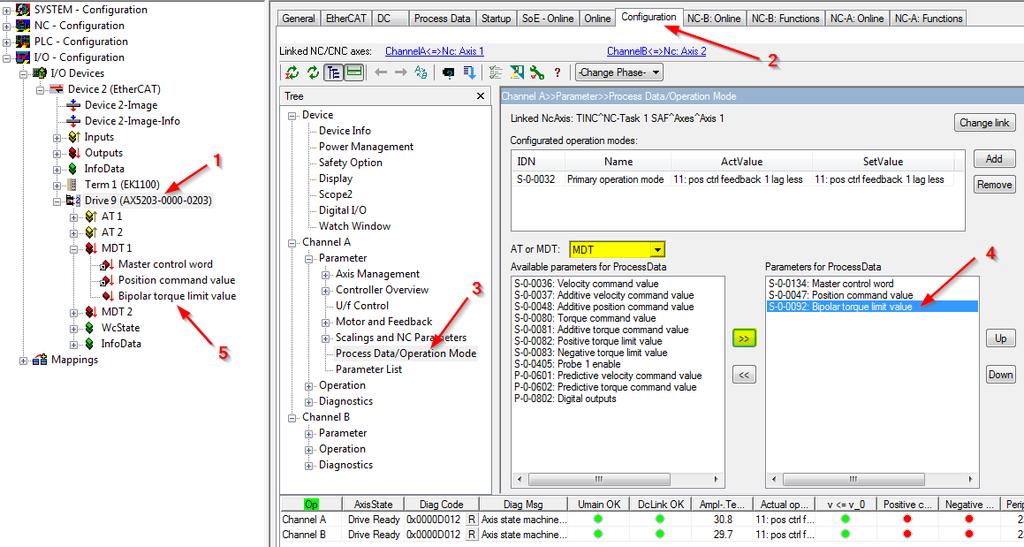
Task: Follow the ChannelB<=>Nc: Axis 2 link
Action: click(656, 51)
